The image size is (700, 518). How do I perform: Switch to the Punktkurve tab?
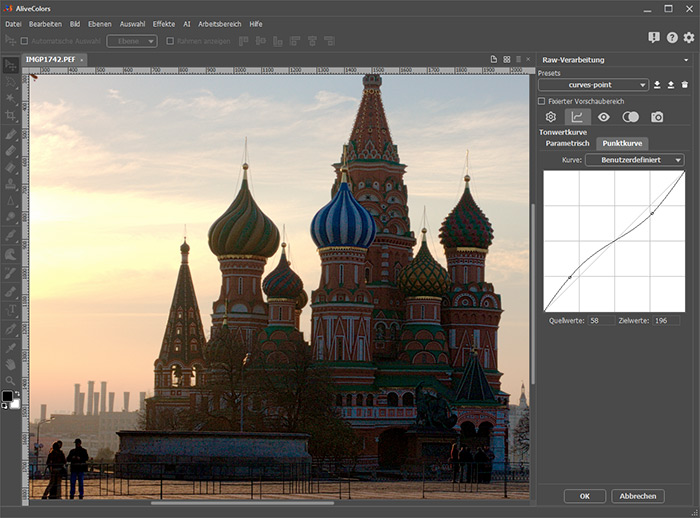tap(622, 143)
